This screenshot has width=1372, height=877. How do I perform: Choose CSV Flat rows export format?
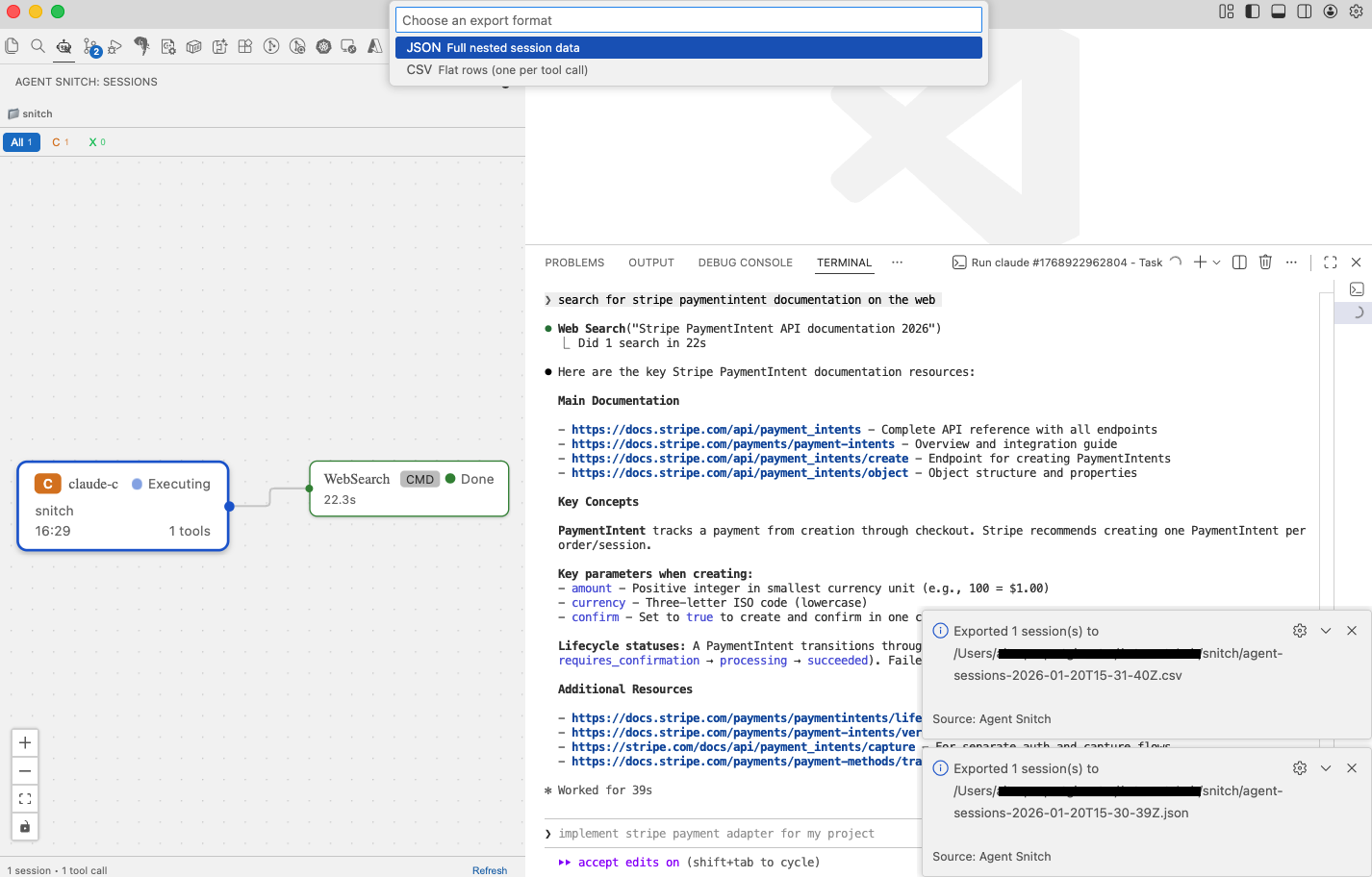click(689, 69)
